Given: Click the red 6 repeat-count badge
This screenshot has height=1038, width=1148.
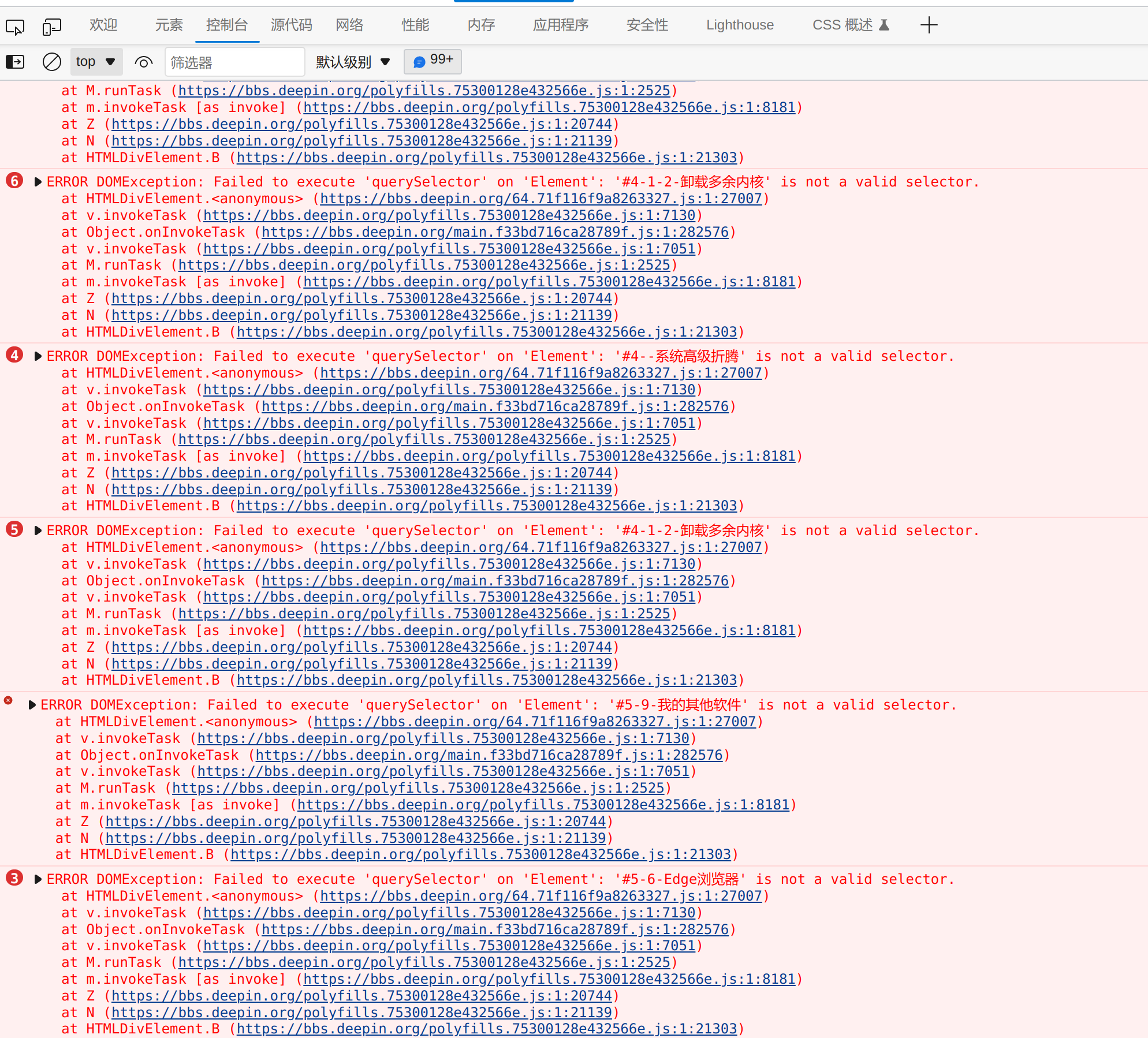Looking at the screenshot, I should 14,181.
